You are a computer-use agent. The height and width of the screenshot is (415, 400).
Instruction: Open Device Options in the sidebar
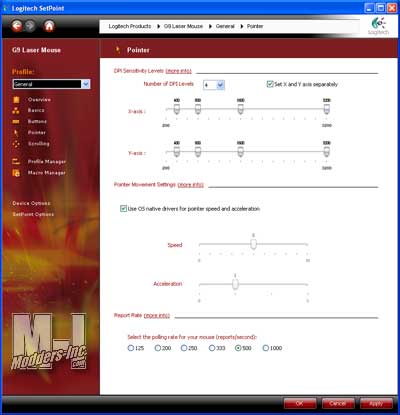tap(31, 203)
